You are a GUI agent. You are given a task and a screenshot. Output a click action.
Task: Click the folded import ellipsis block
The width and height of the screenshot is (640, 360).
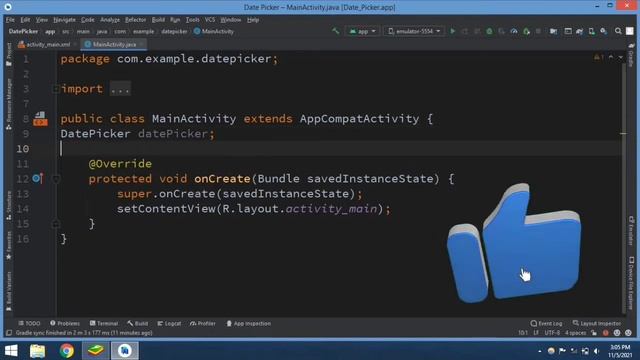(120, 89)
